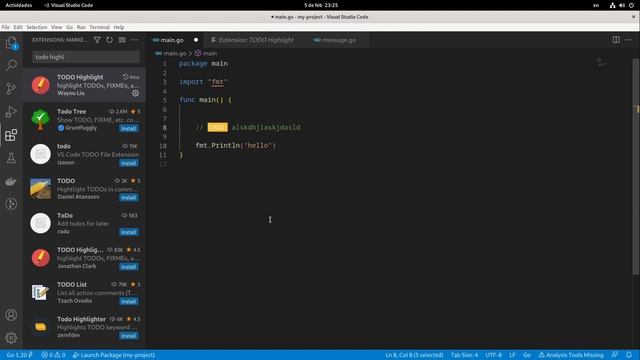The image size is (640, 360).
Task: Open the Run and Debug view
Action: [11, 112]
